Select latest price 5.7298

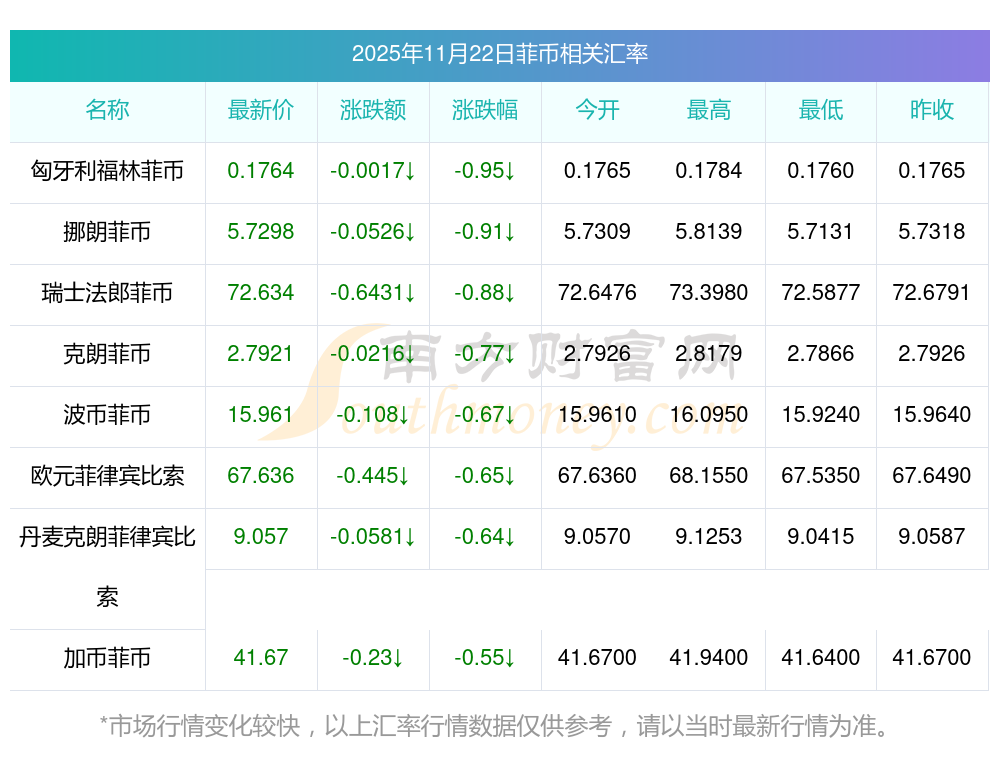261,231
